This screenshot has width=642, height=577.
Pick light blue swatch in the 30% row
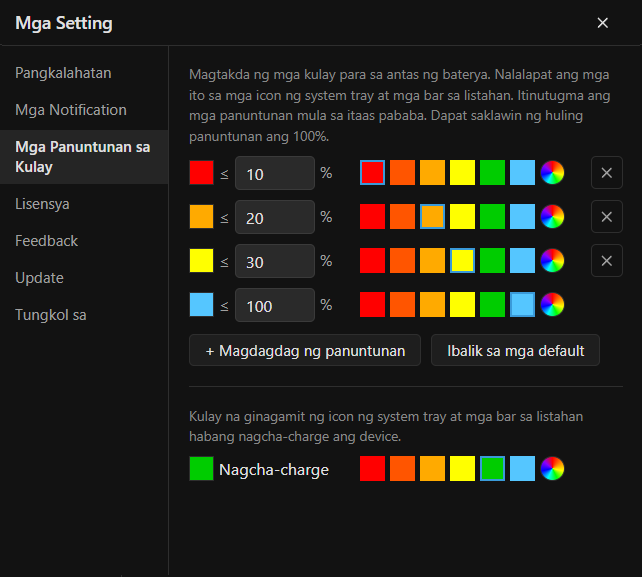(522, 260)
